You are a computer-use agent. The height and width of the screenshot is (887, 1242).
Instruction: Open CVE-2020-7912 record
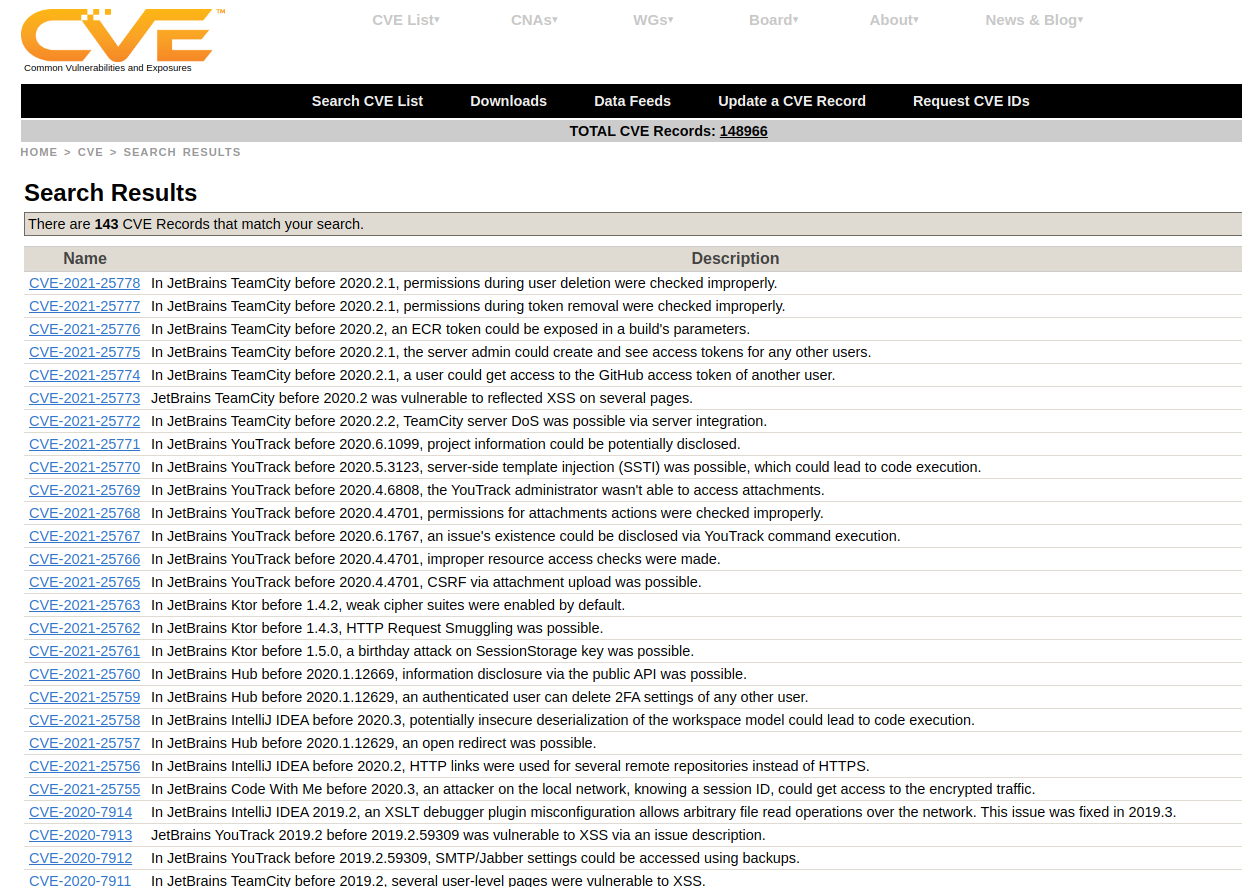tap(81, 858)
